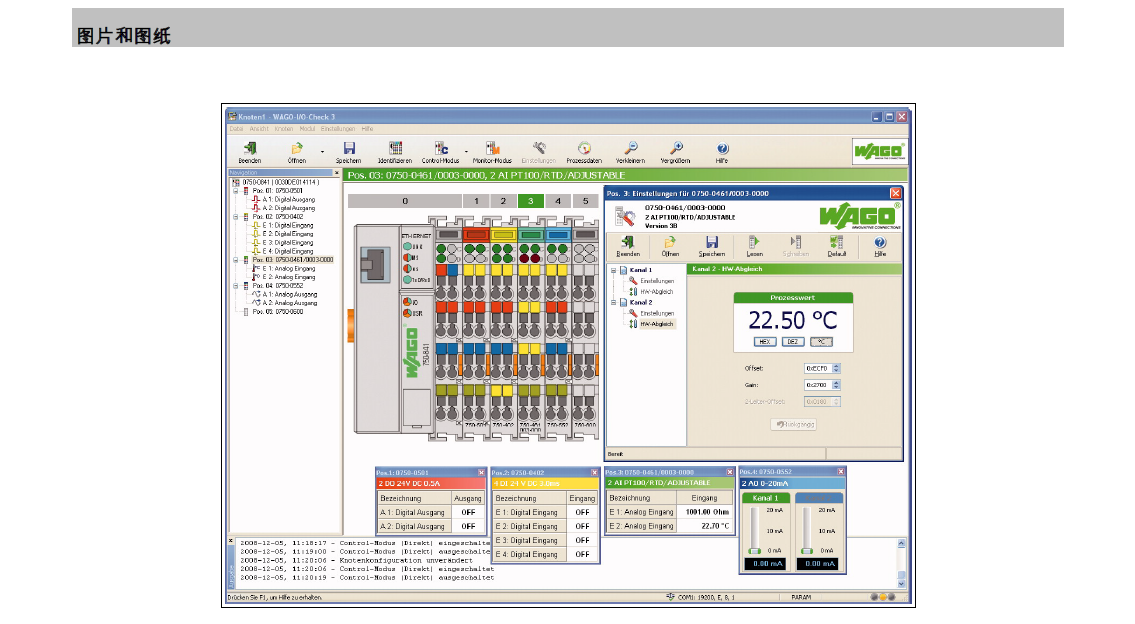Viewport: 1135px width, 624px height.
Task: Collapse the Pos. 03 tree node
Action: point(235,260)
